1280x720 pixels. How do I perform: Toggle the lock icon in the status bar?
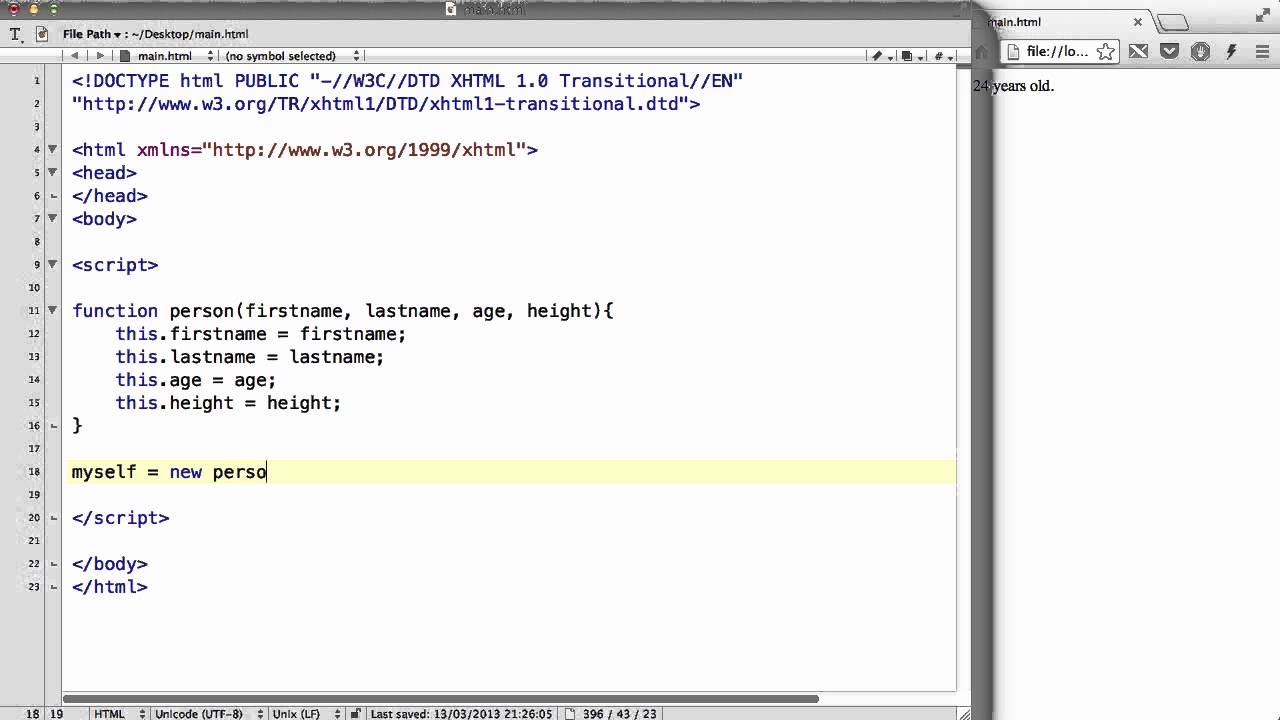(x=355, y=714)
